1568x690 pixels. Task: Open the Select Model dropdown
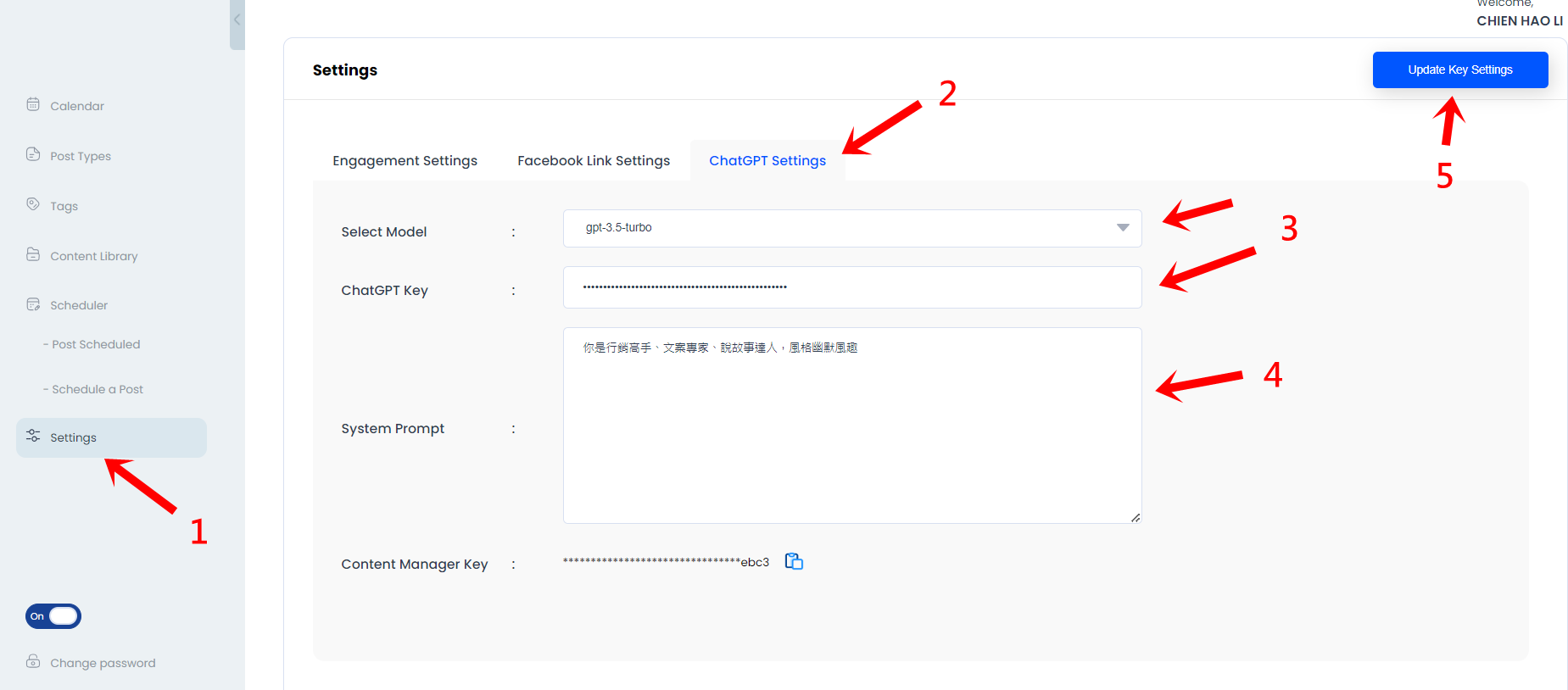(x=852, y=228)
